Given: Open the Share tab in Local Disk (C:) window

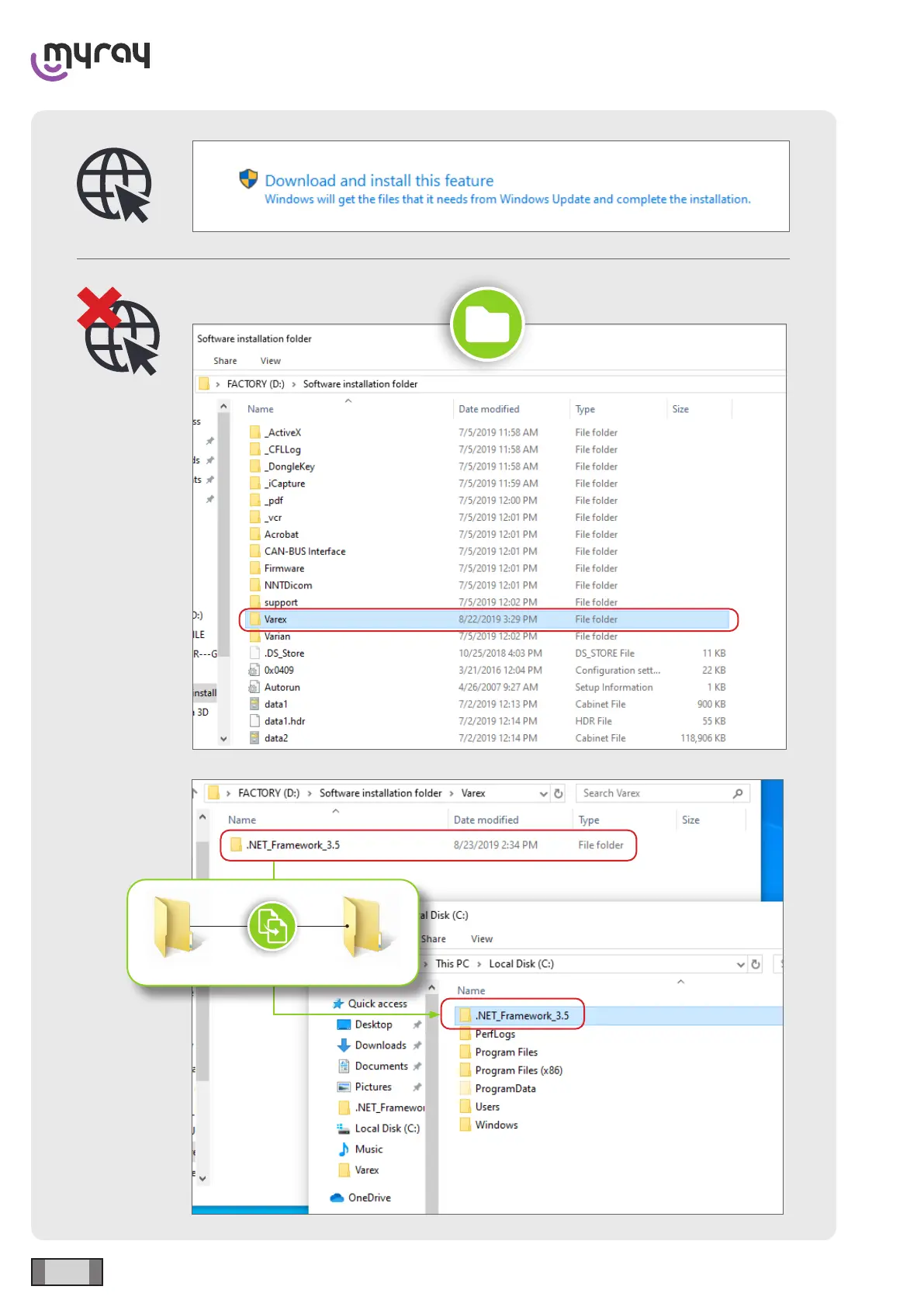Looking at the screenshot, I should coord(433,939).
